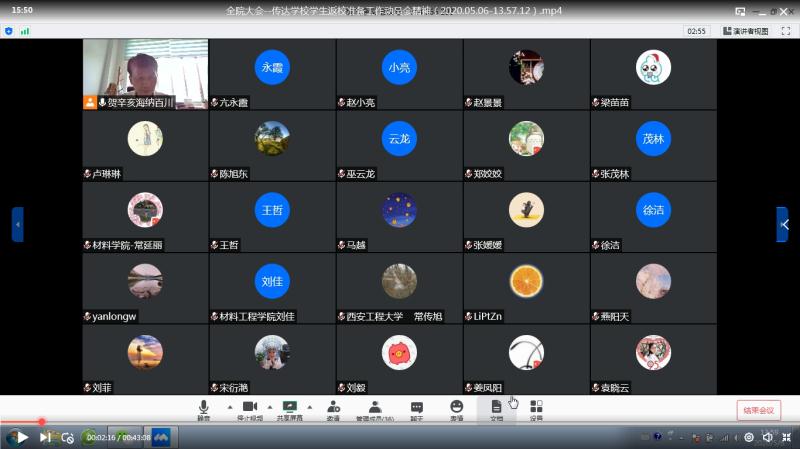The height and width of the screenshot is (449, 800).
Task: Open the invite participants icon
Action: (333, 409)
